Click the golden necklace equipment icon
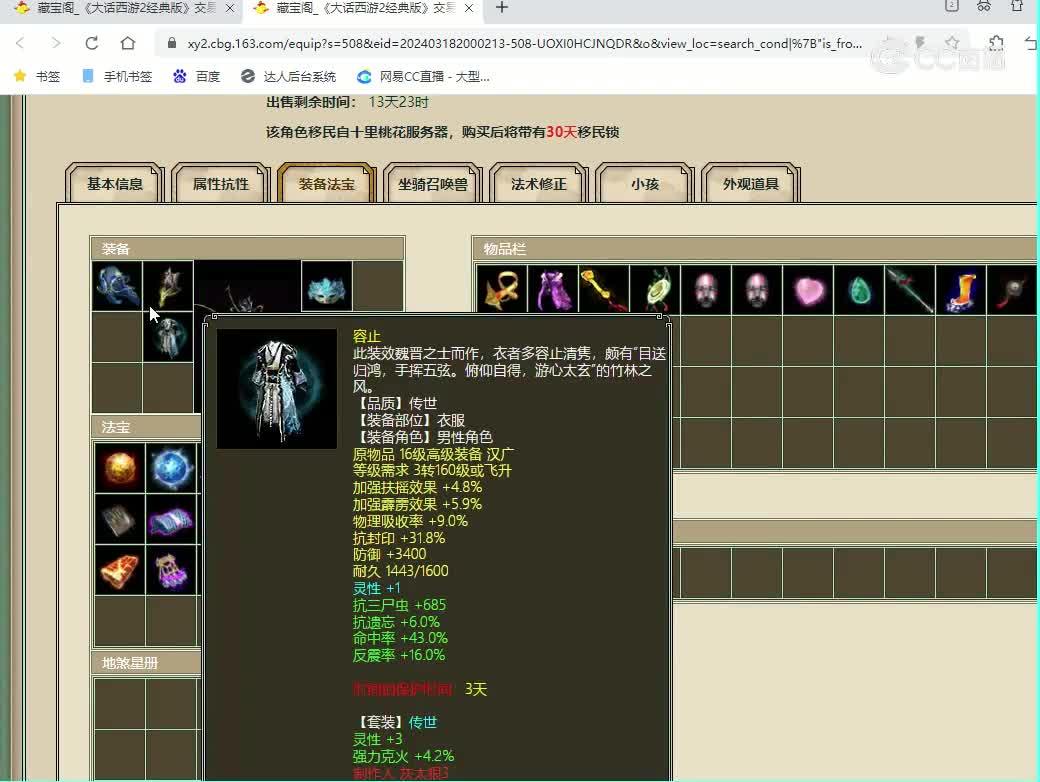 click(x=168, y=286)
